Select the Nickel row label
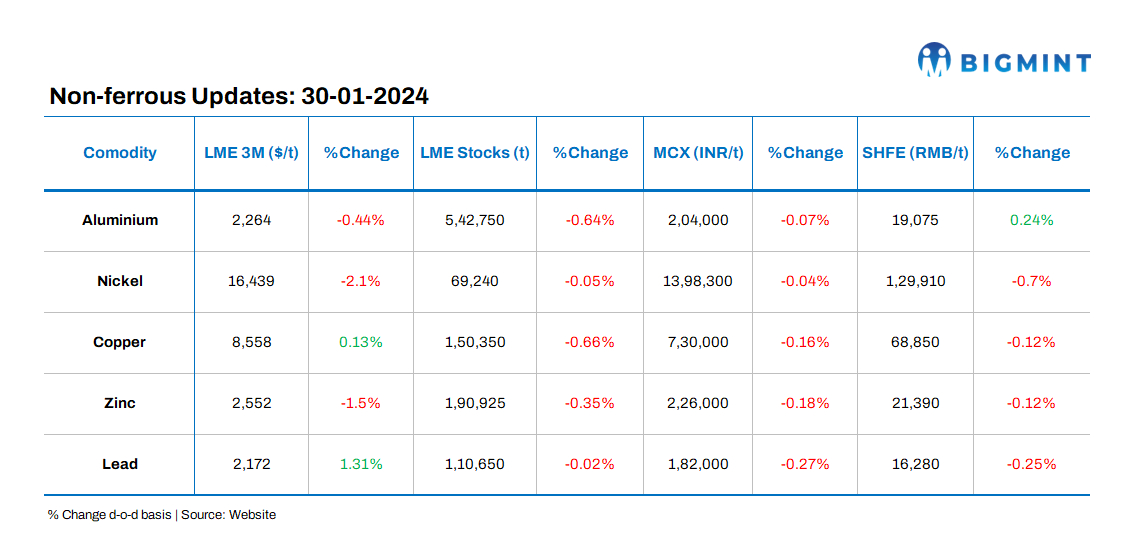1136x534 pixels. click(120, 281)
